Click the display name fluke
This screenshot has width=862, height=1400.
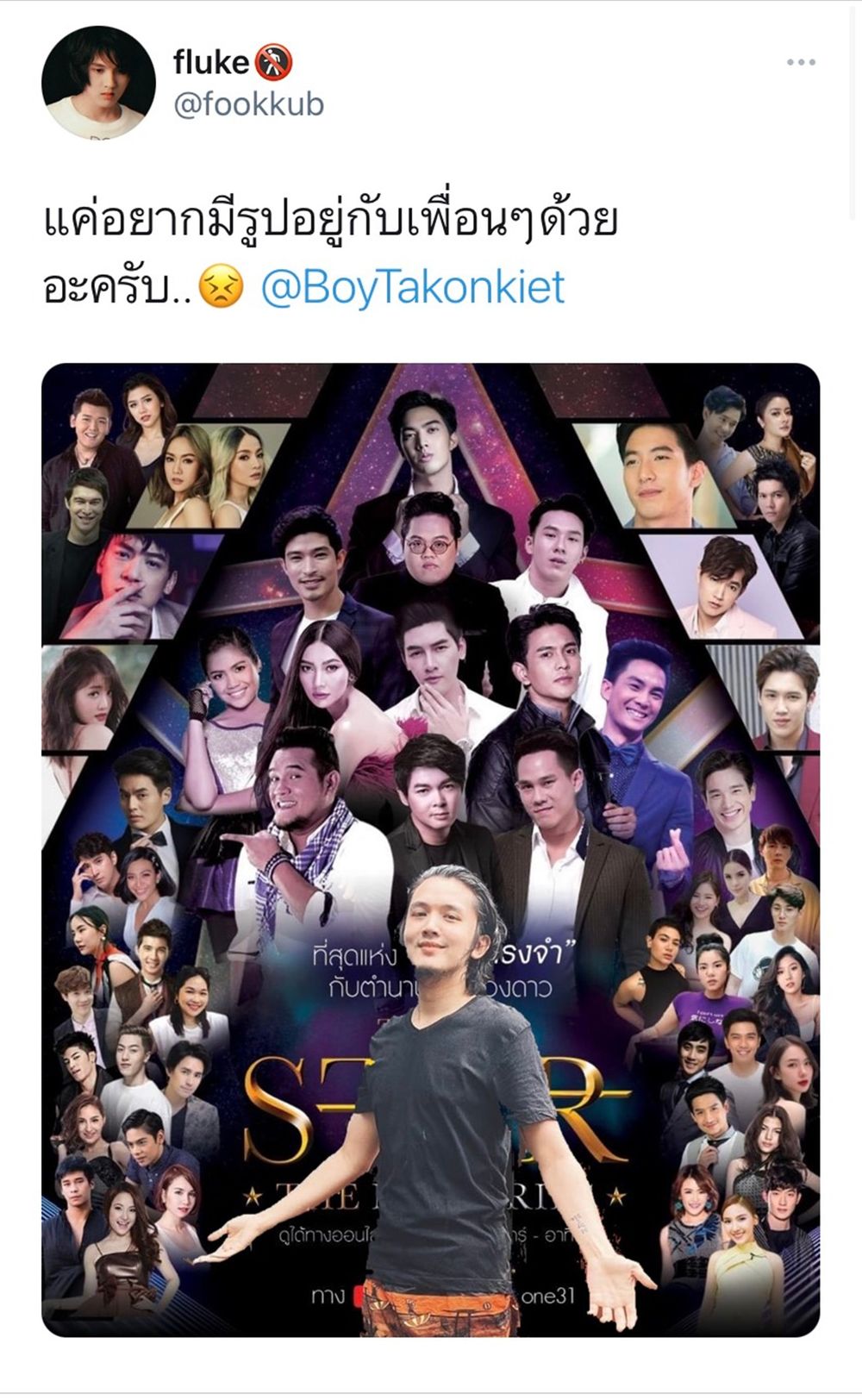coord(210,62)
